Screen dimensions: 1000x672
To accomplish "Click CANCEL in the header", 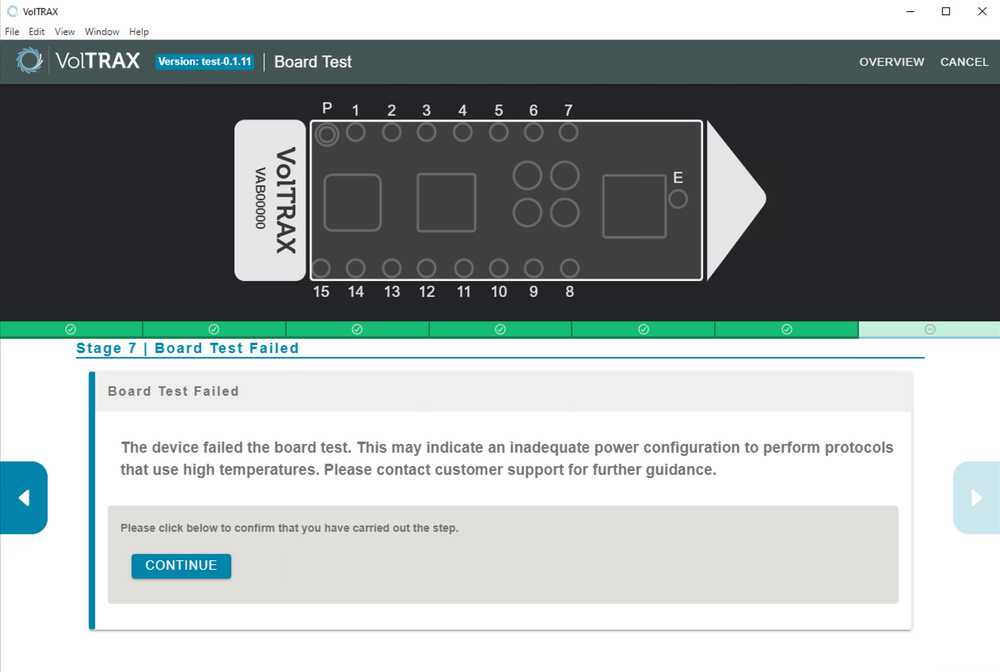I will tap(964, 62).
